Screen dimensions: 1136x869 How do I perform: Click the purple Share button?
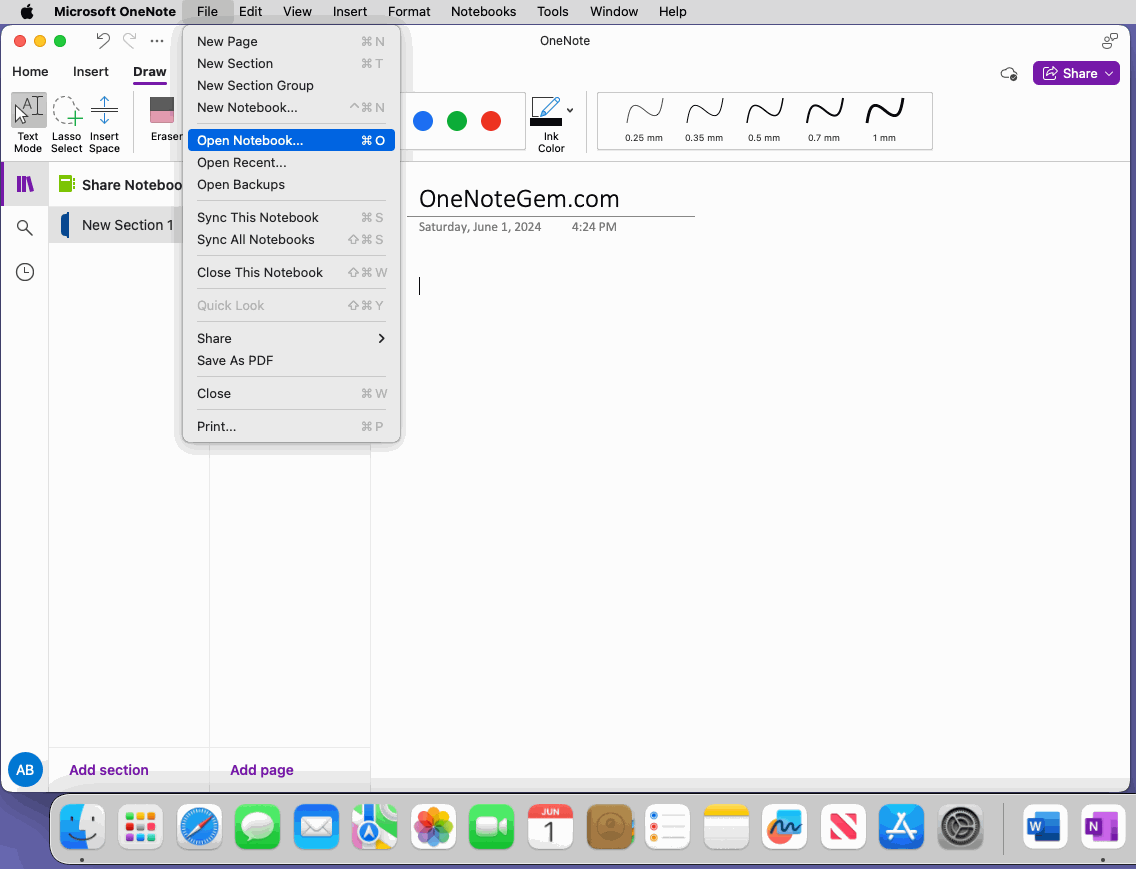[x=1076, y=73]
